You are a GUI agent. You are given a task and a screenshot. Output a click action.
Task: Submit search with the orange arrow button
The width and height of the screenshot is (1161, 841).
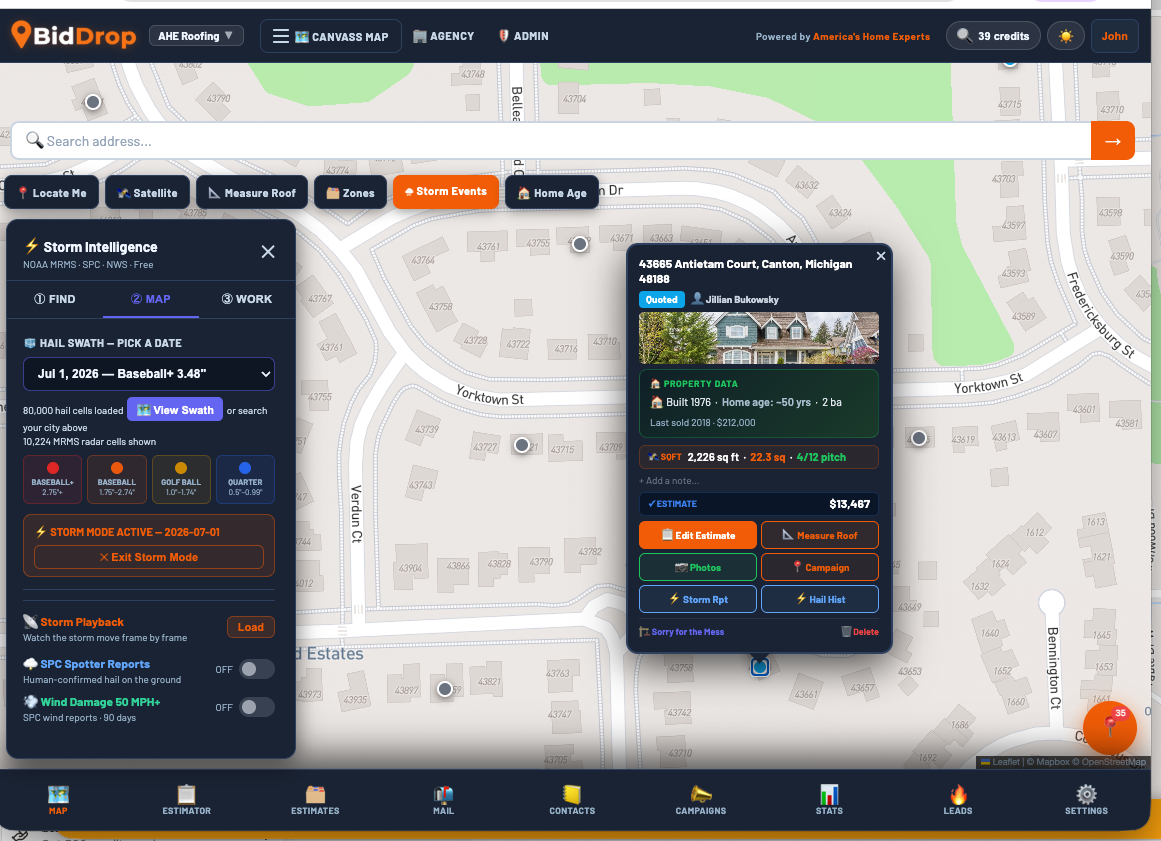1112,141
